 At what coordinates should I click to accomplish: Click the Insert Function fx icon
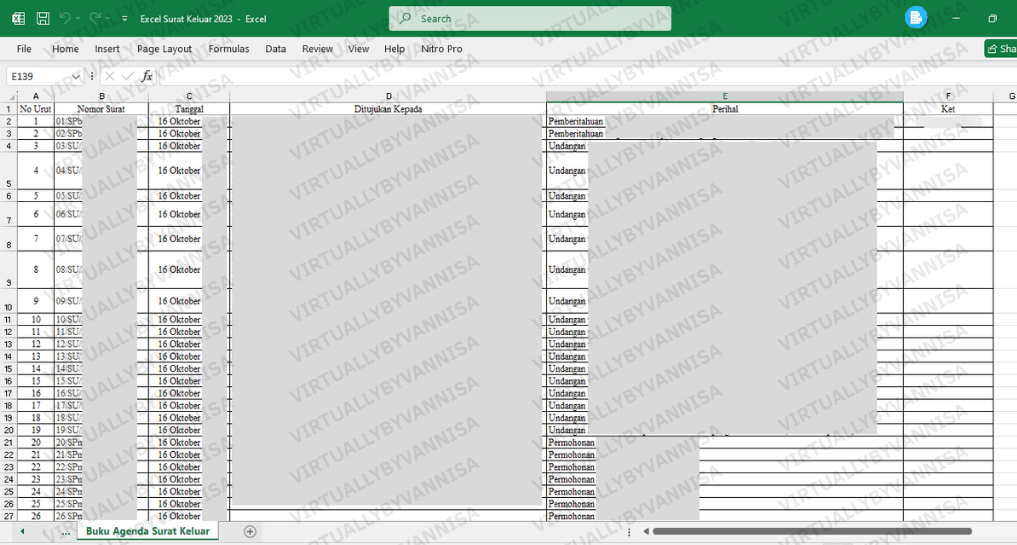147,76
